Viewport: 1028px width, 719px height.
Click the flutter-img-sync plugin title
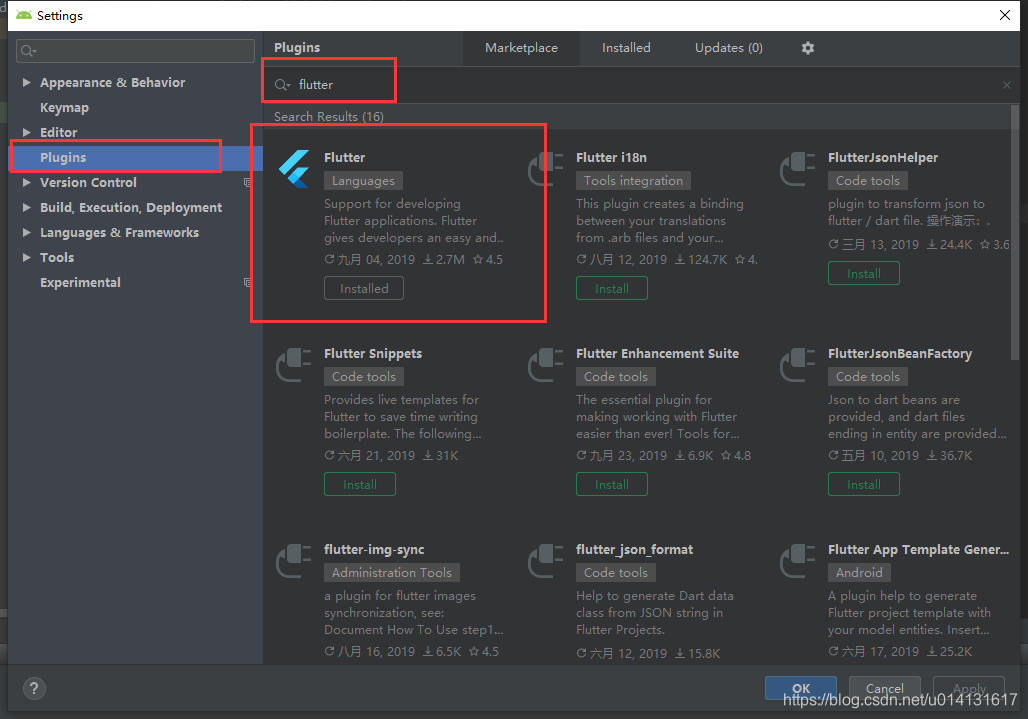pyautogui.click(x=374, y=549)
